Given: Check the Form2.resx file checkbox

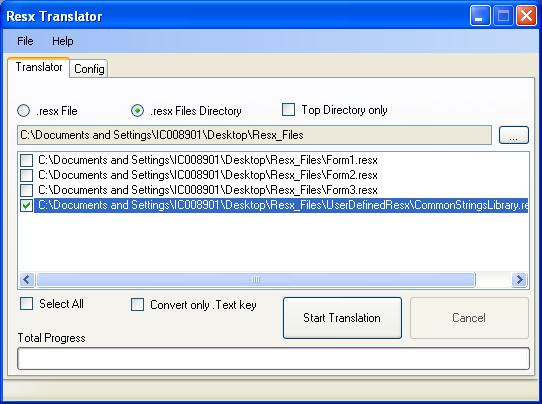Looking at the screenshot, I should pos(27,175).
